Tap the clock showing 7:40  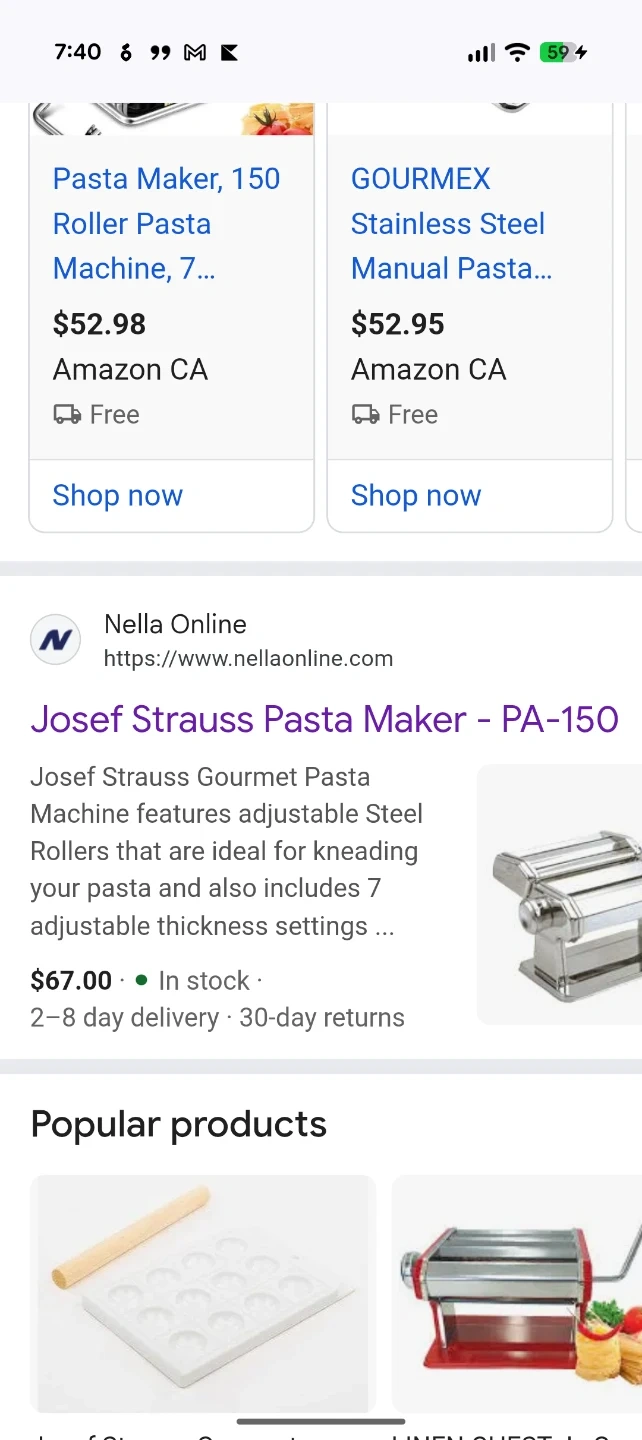tap(78, 52)
